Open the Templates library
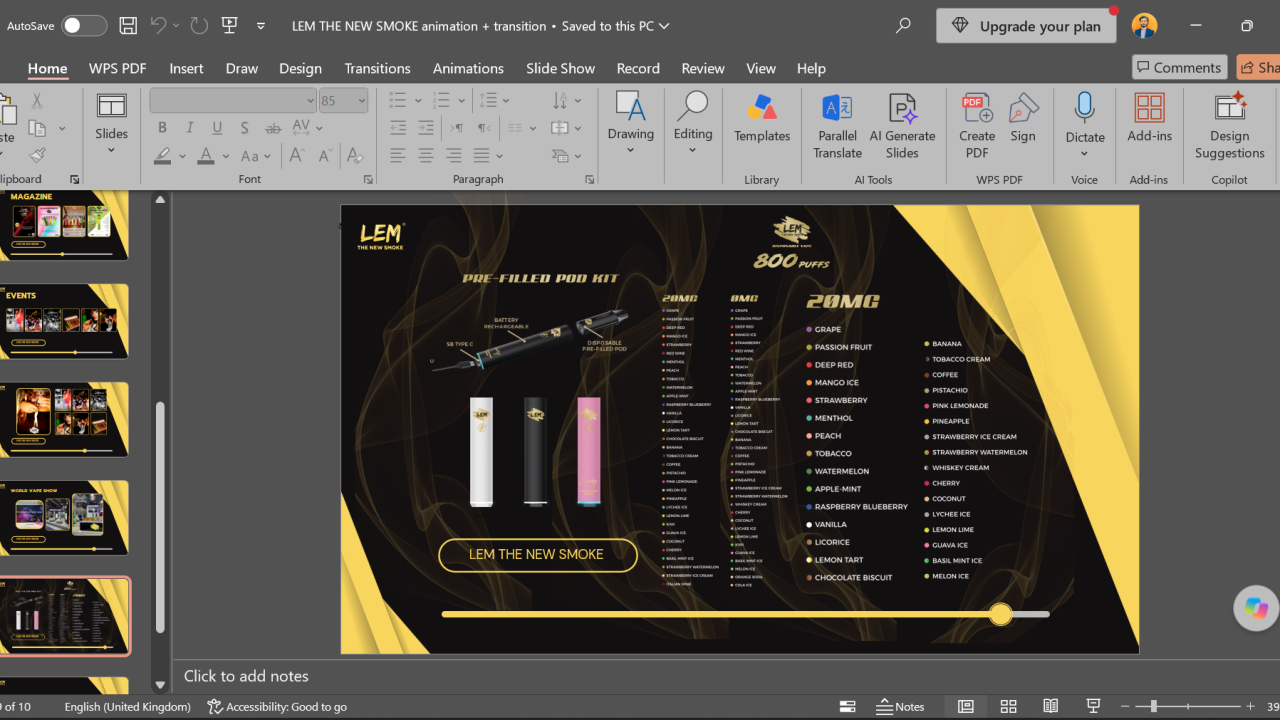Viewport: 1280px width, 720px height. click(x=762, y=120)
